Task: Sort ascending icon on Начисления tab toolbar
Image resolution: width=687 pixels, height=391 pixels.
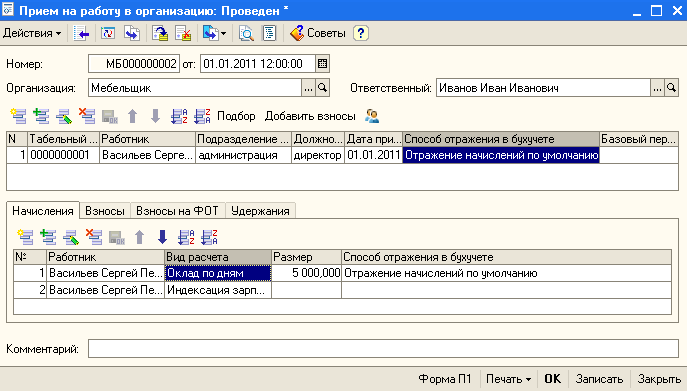Action: 186,237
